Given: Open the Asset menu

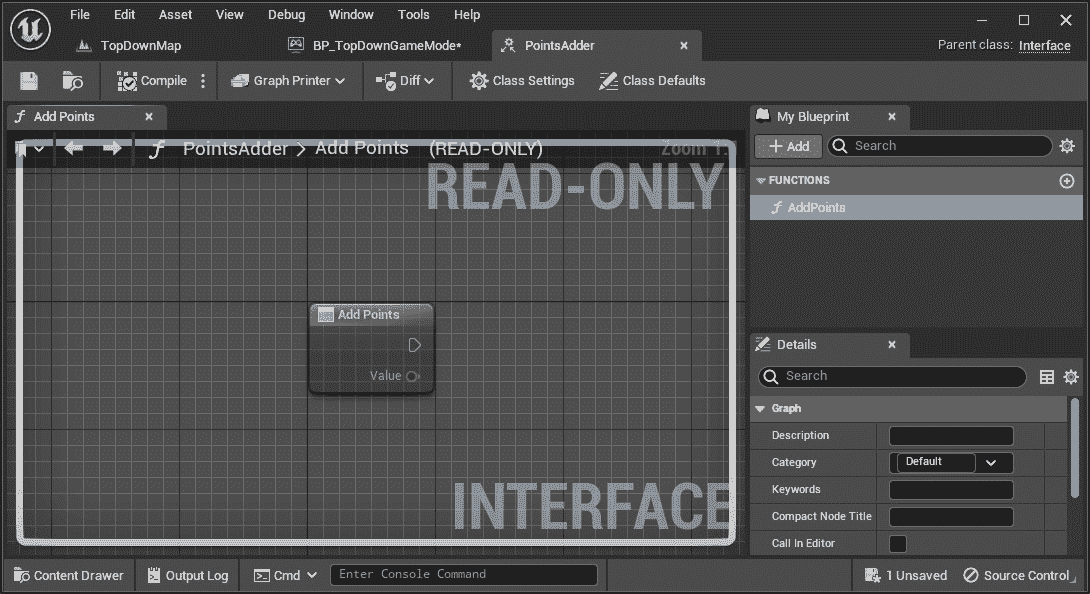Looking at the screenshot, I should coord(175,15).
